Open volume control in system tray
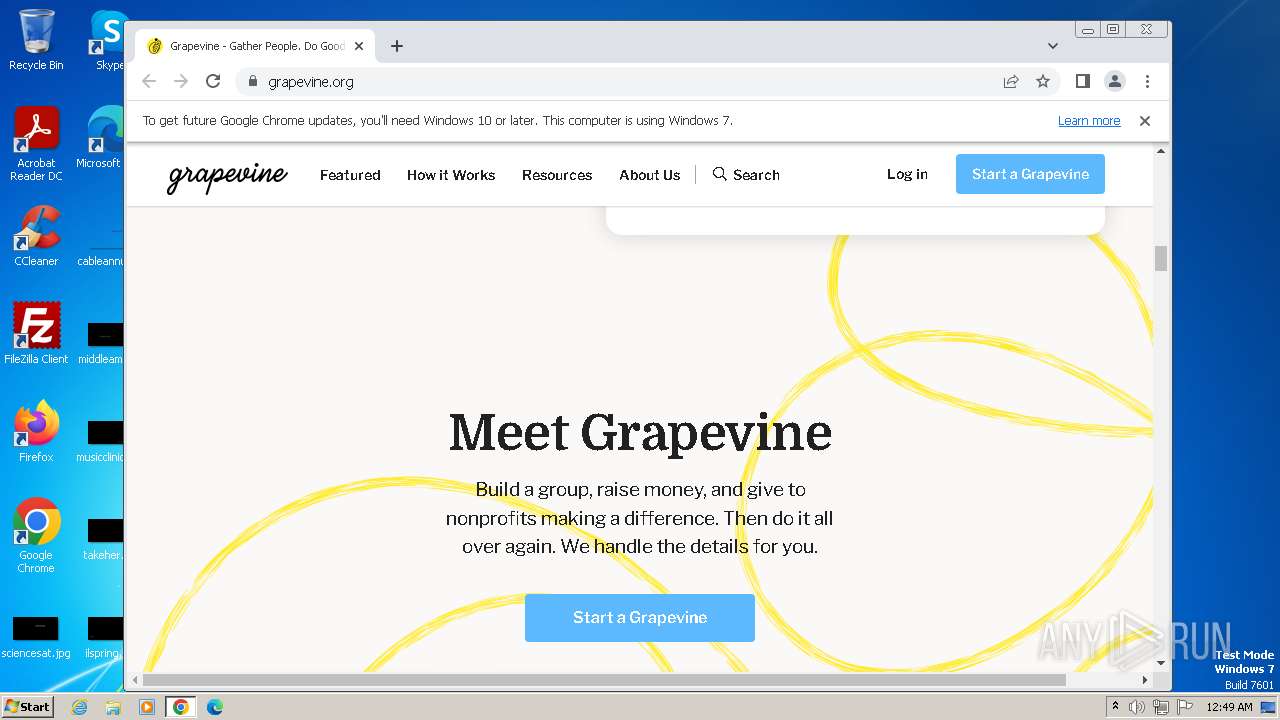This screenshot has width=1280, height=720. click(1137, 707)
